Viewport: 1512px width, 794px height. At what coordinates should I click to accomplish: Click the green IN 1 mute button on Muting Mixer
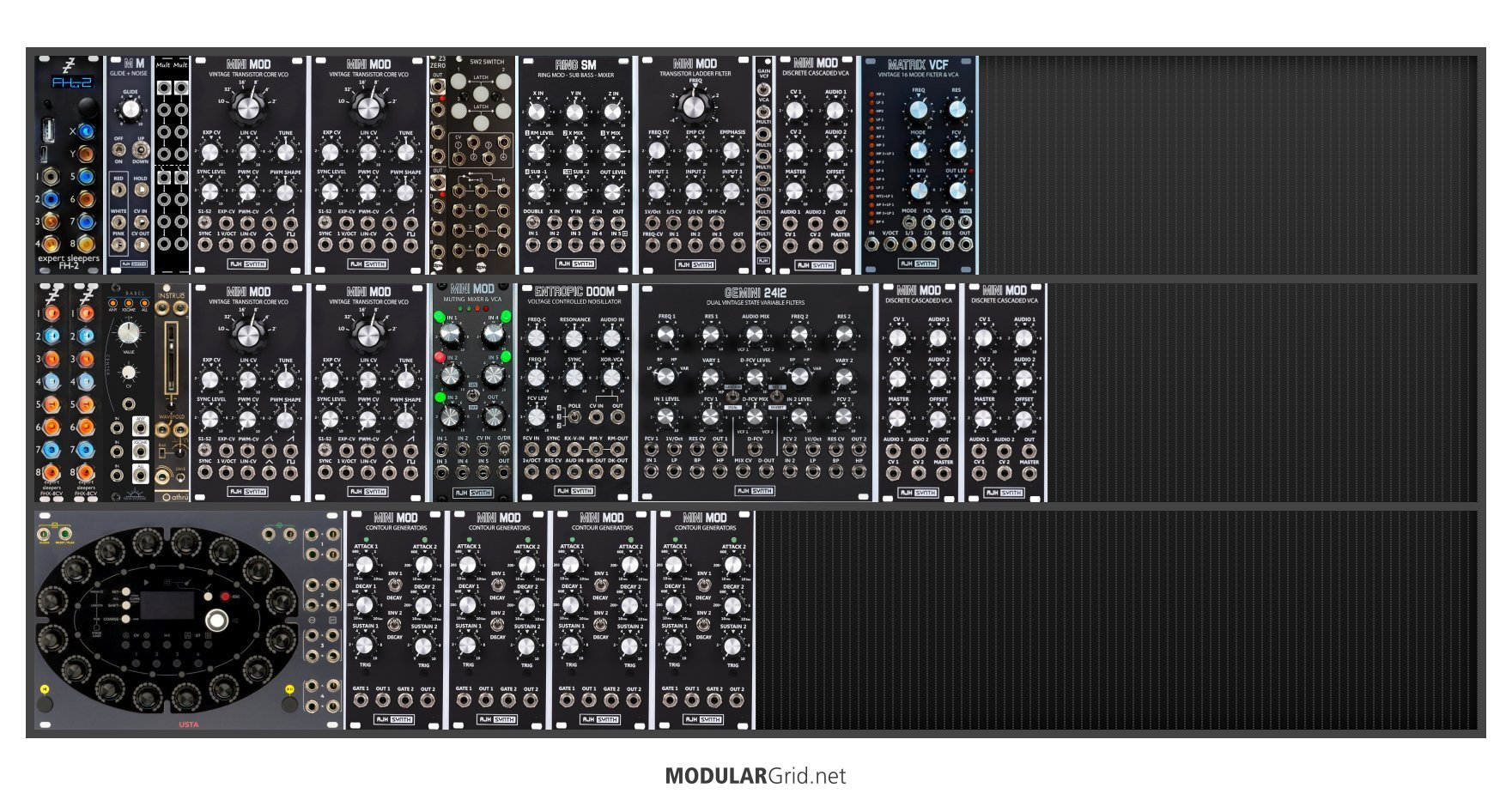click(x=440, y=317)
